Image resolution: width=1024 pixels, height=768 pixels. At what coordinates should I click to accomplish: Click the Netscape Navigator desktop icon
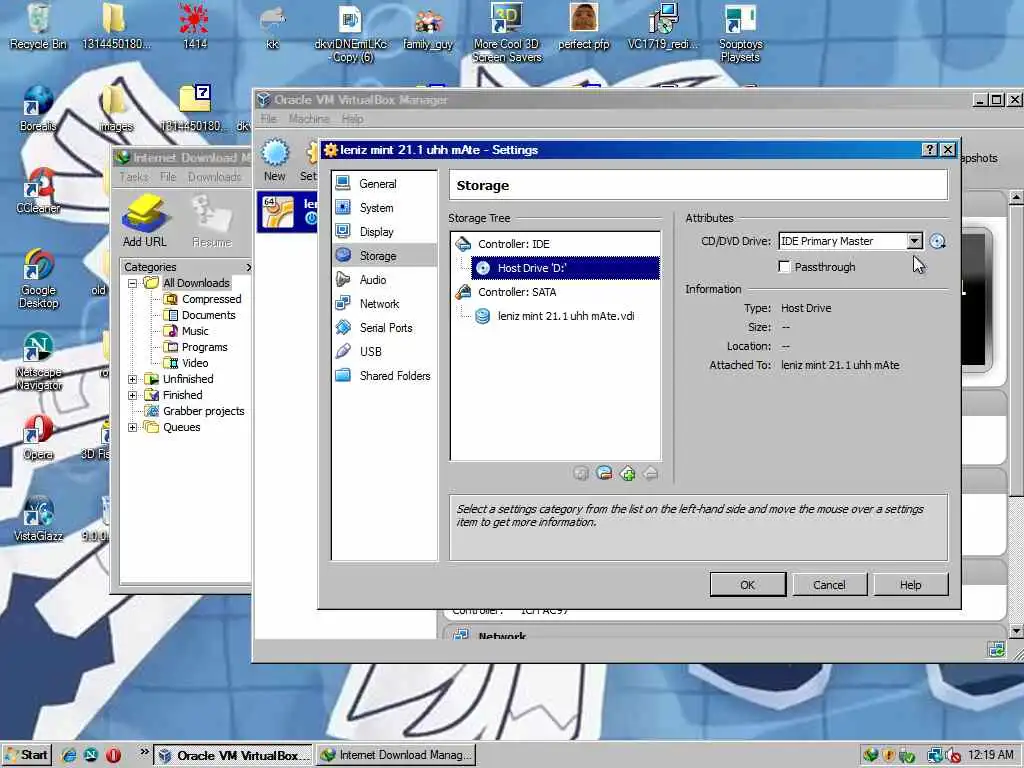38,361
